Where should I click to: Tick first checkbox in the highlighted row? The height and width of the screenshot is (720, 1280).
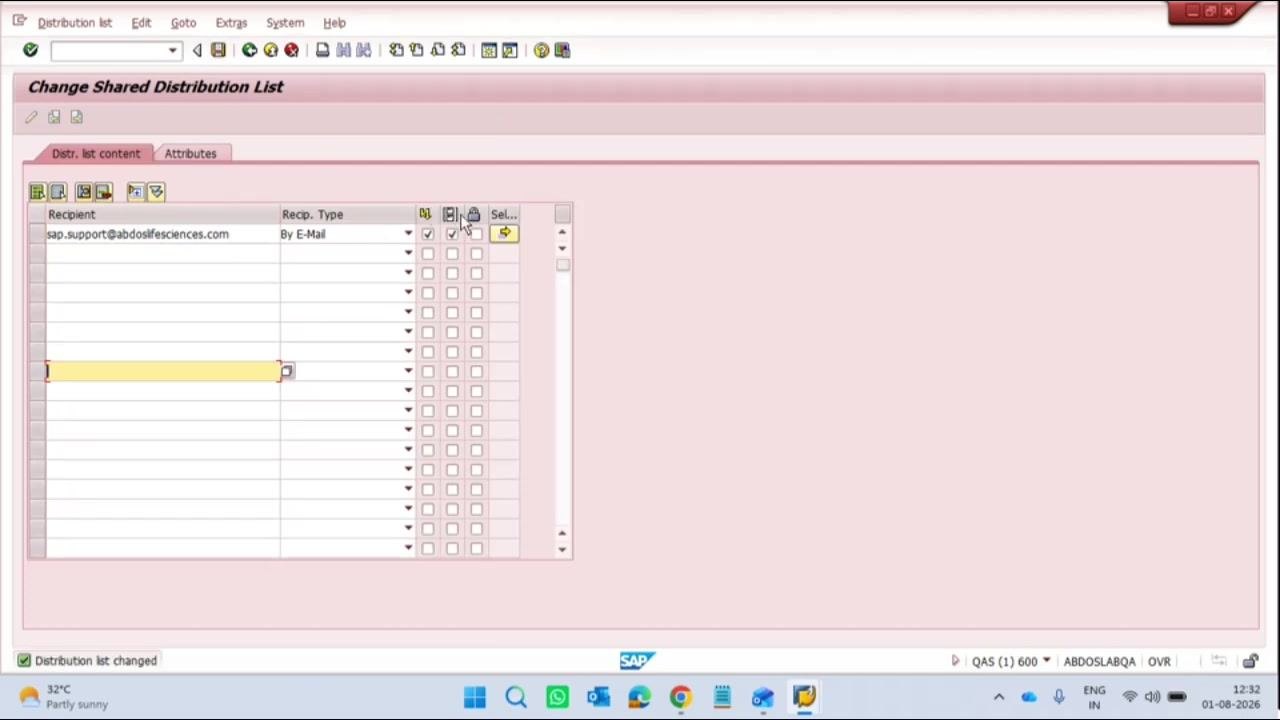click(x=428, y=371)
